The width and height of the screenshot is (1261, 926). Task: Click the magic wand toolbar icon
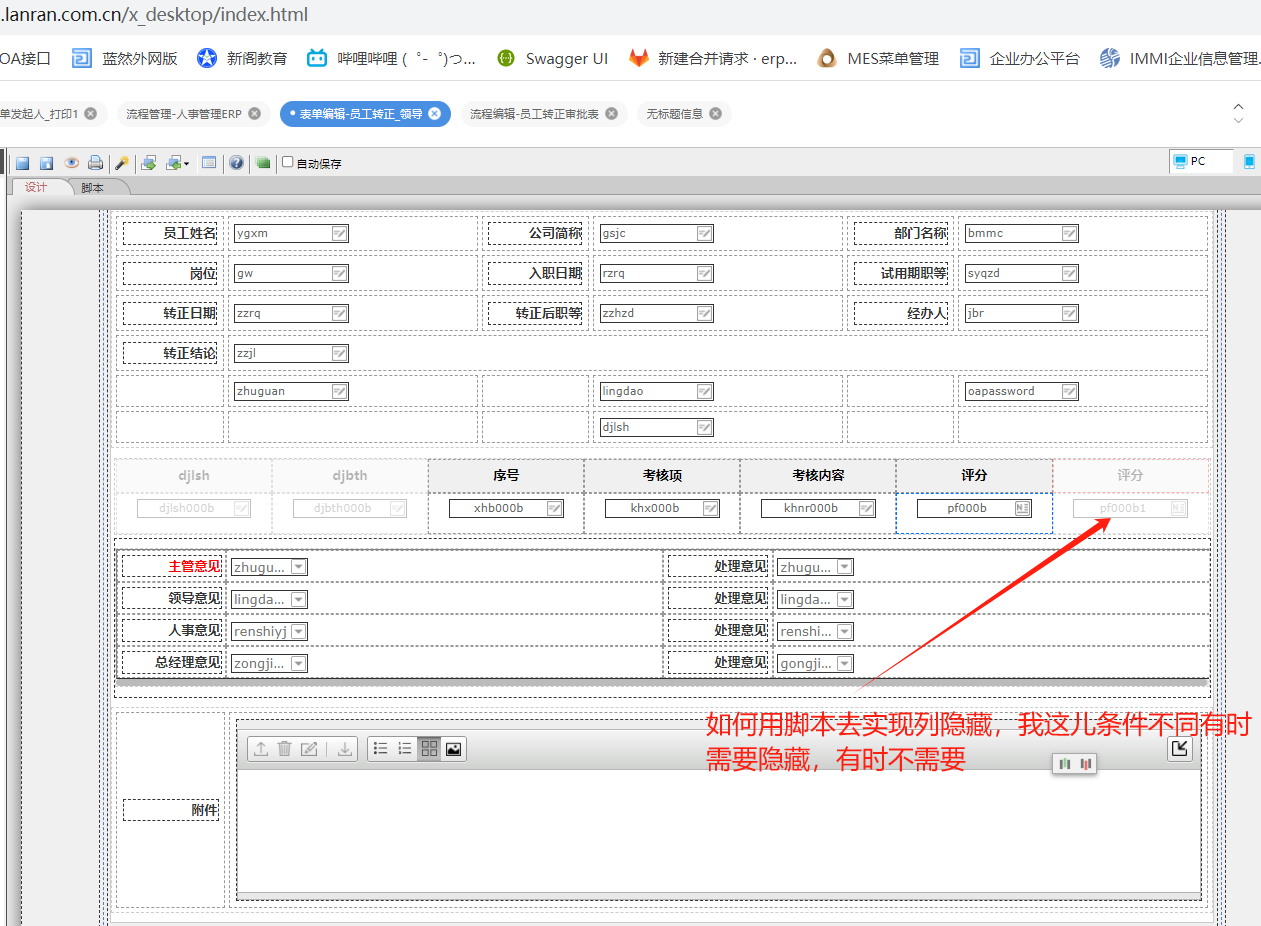click(x=122, y=163)
